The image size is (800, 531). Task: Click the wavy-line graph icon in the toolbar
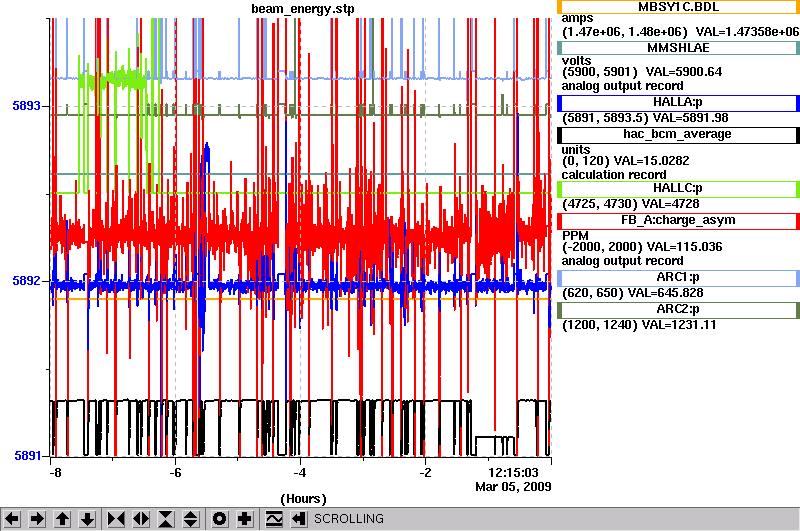(274, 519)
